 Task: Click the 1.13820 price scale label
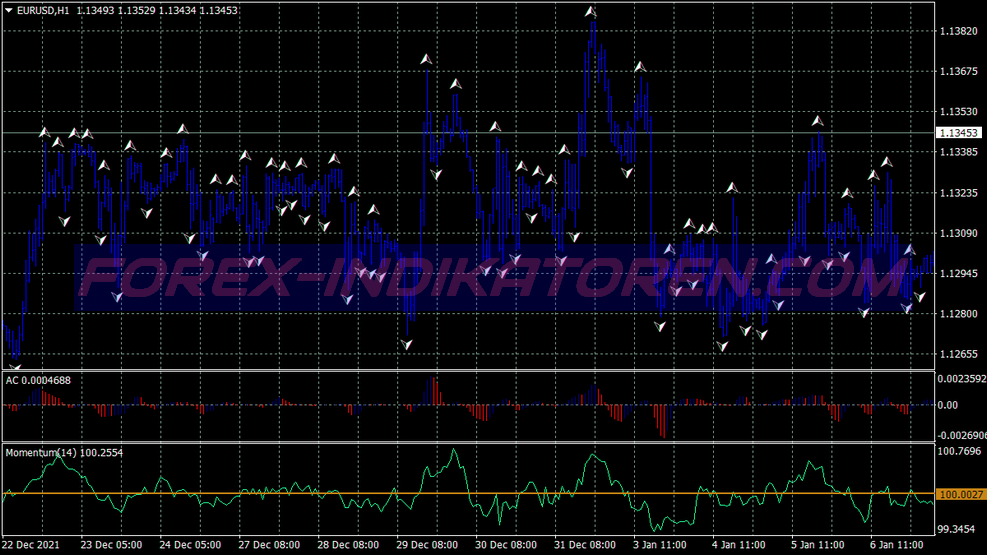[x=958, y=32]
